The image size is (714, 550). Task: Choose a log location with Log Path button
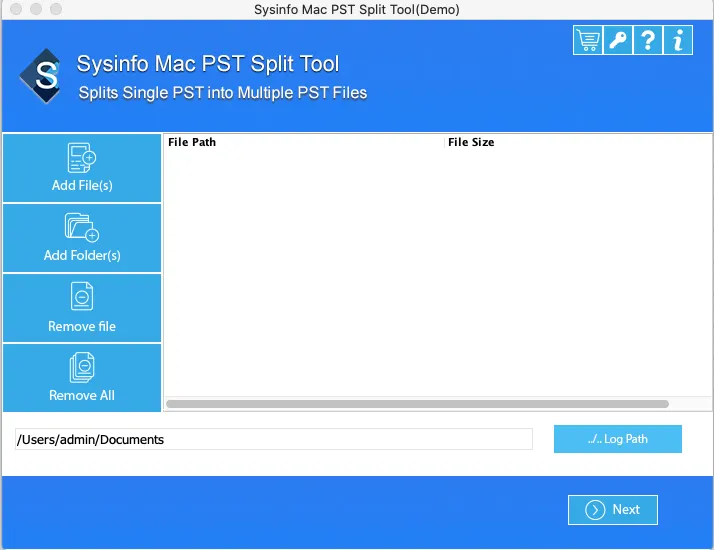tap(617, 439)
